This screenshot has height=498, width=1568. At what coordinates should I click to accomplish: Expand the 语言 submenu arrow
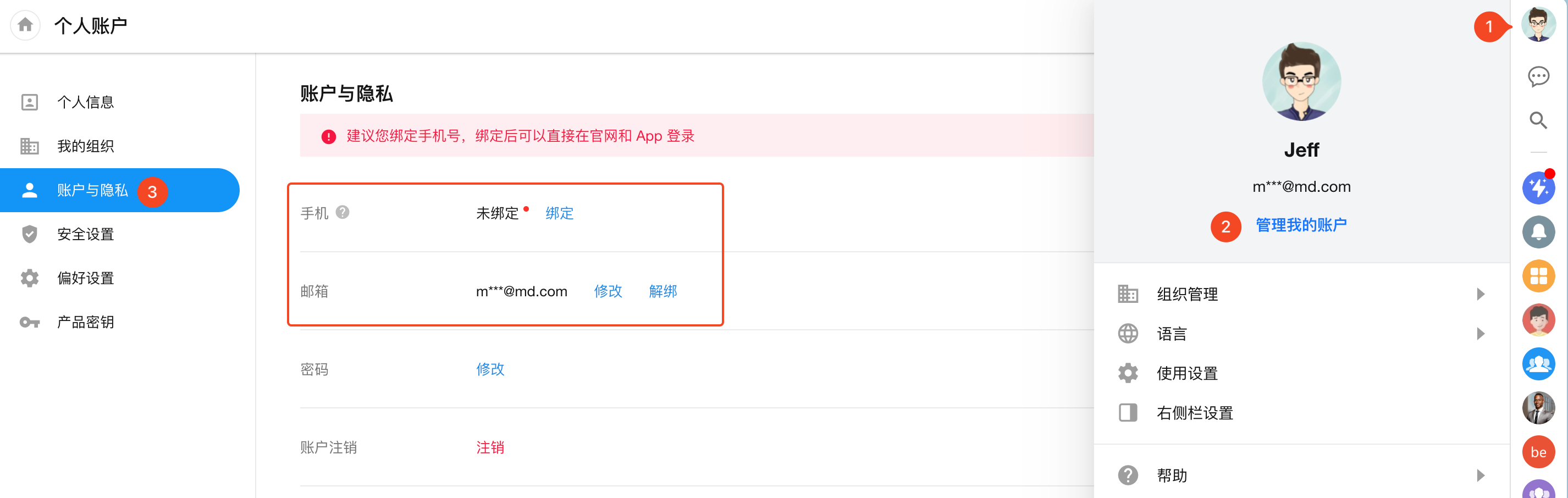click(x=1481, y=334)
